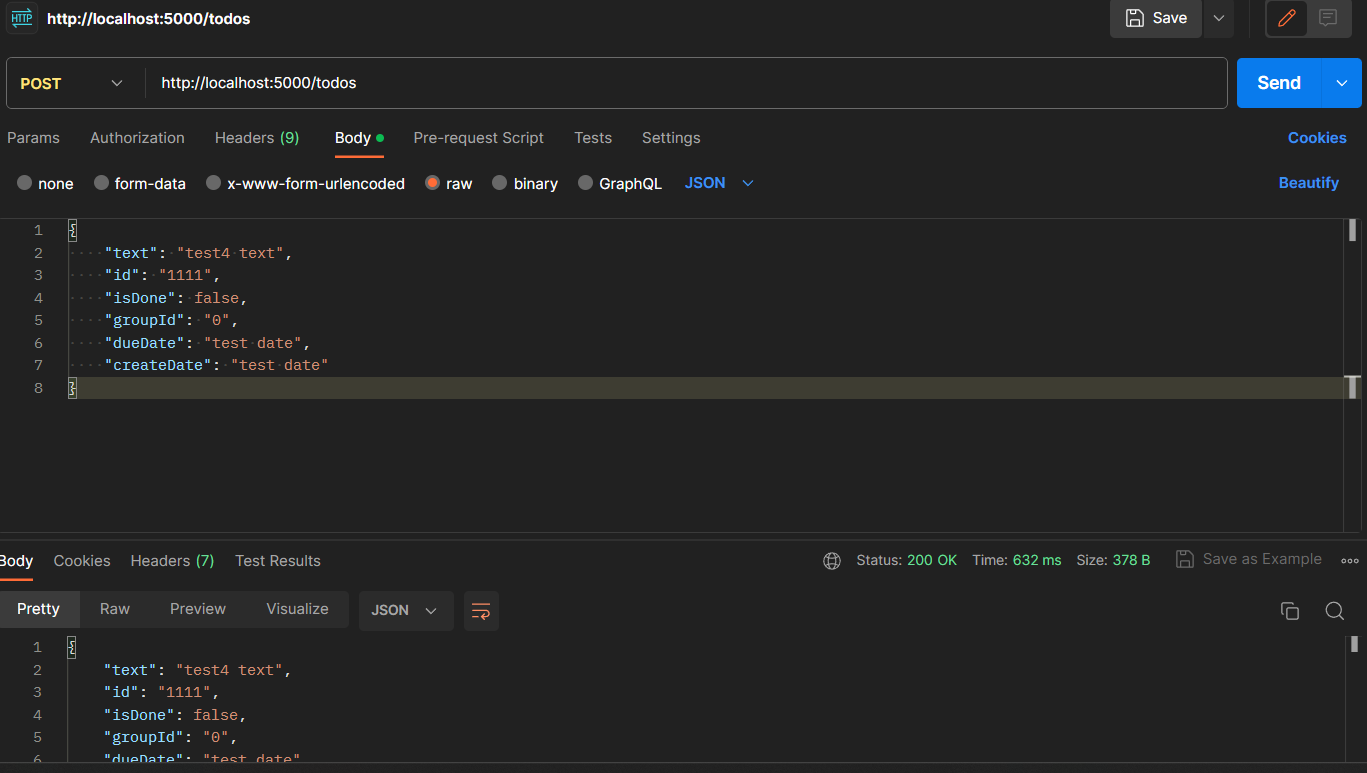
Task: Expand the Send options arrow
Action: (1342, 83)
